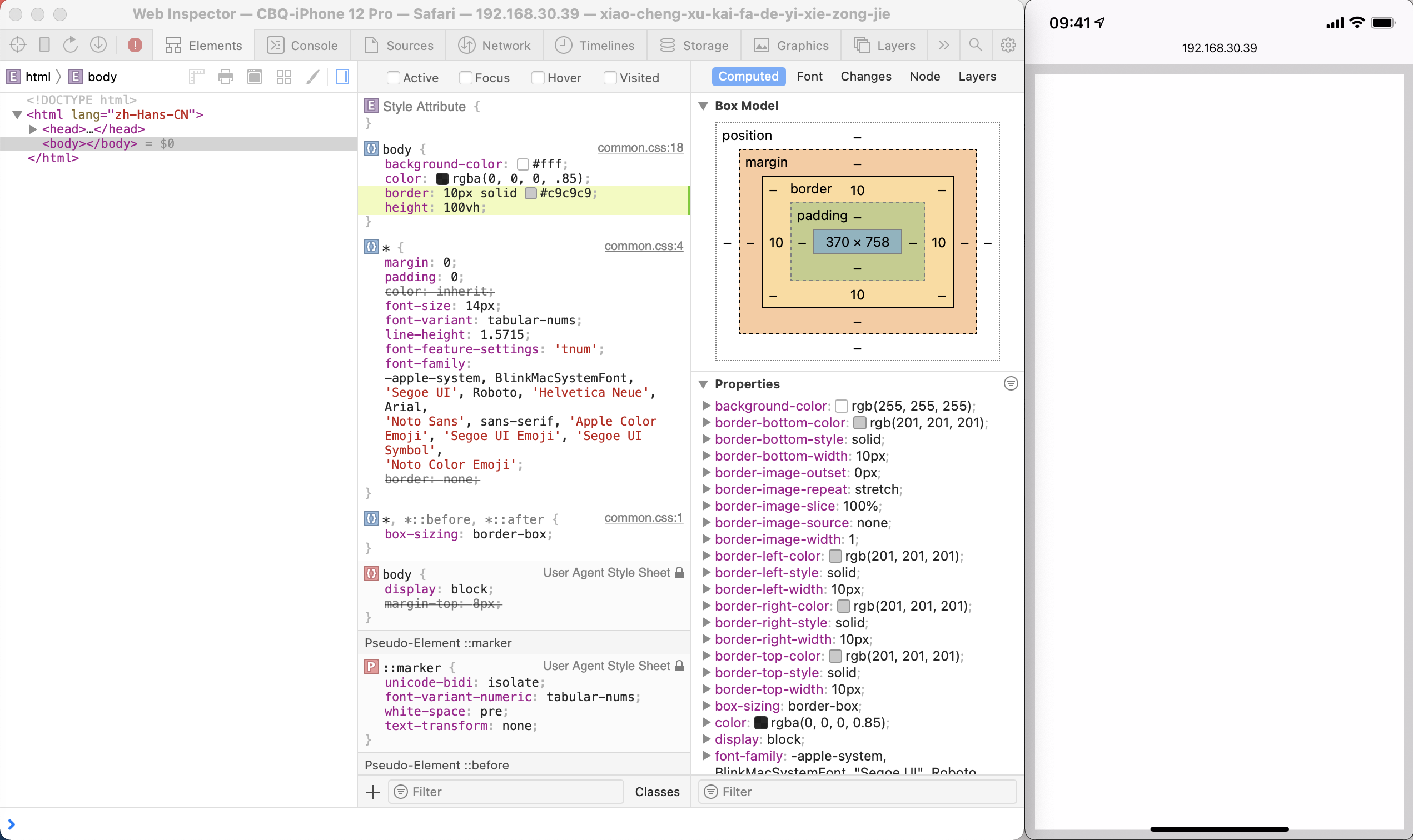Focus the computed properties Filter field
1413x840 pixels.
point(858,792)
